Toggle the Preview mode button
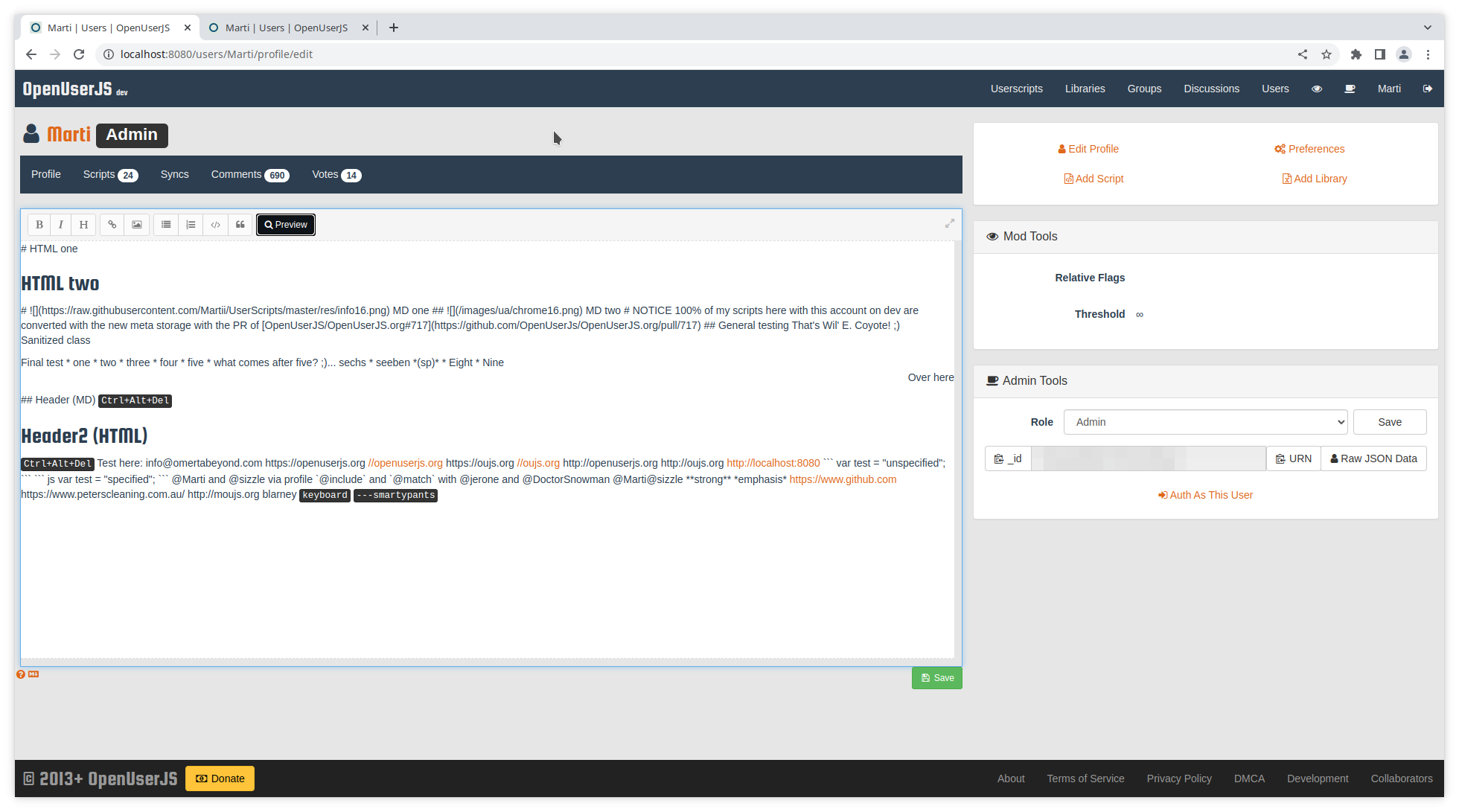Viewport: 1459px width, 812px height. (x=286, y=225)
